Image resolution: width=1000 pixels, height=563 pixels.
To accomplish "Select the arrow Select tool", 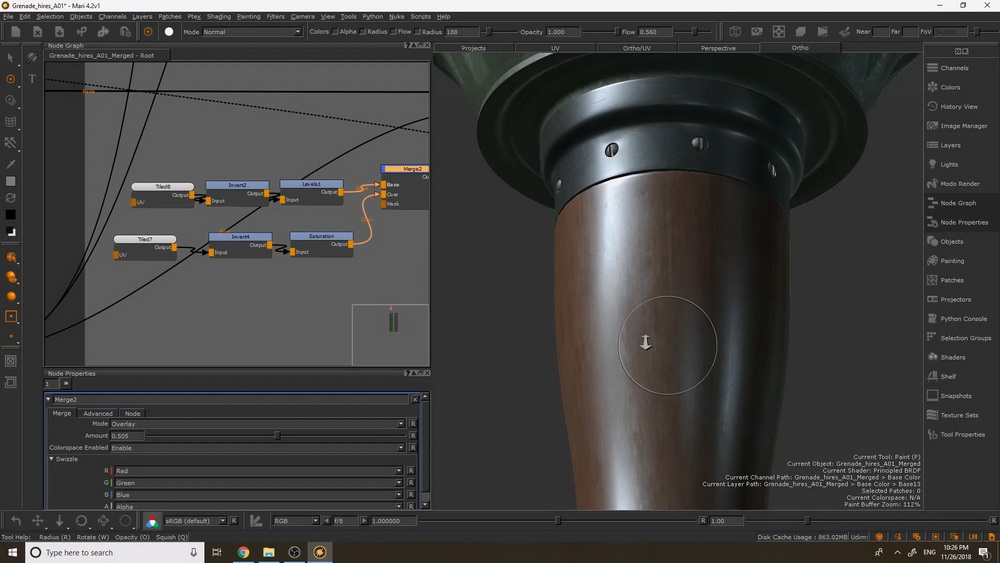I will 10,58.
